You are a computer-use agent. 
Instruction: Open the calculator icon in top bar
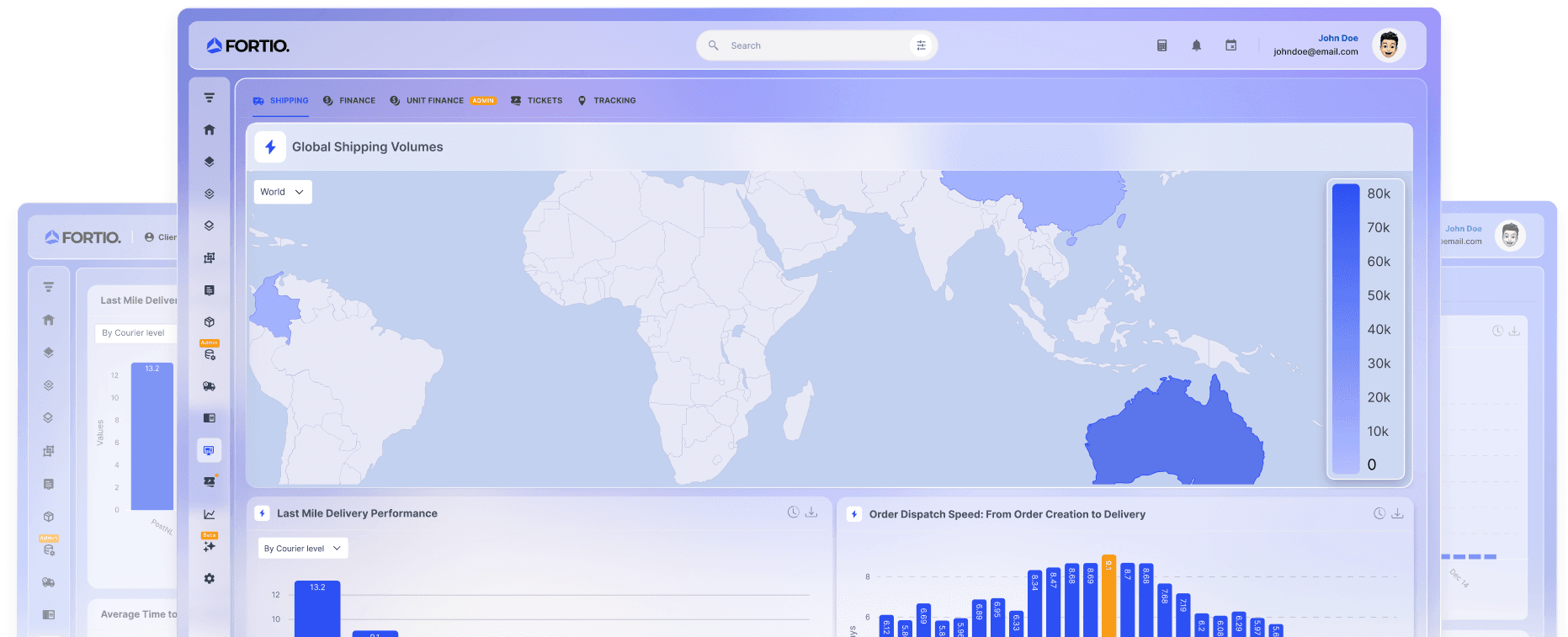1162,45
